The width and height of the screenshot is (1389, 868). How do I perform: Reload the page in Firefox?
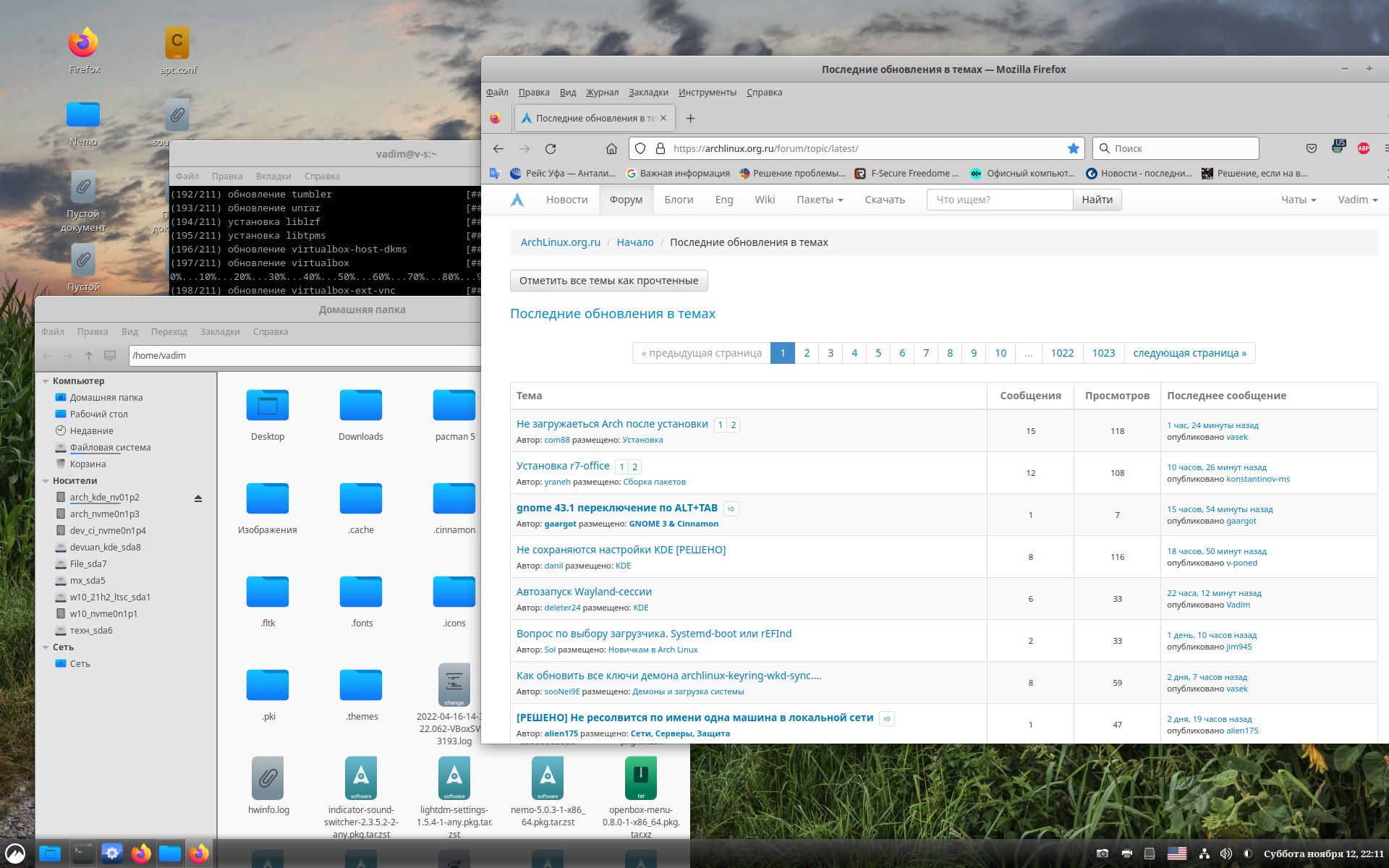tap(551, 148)
